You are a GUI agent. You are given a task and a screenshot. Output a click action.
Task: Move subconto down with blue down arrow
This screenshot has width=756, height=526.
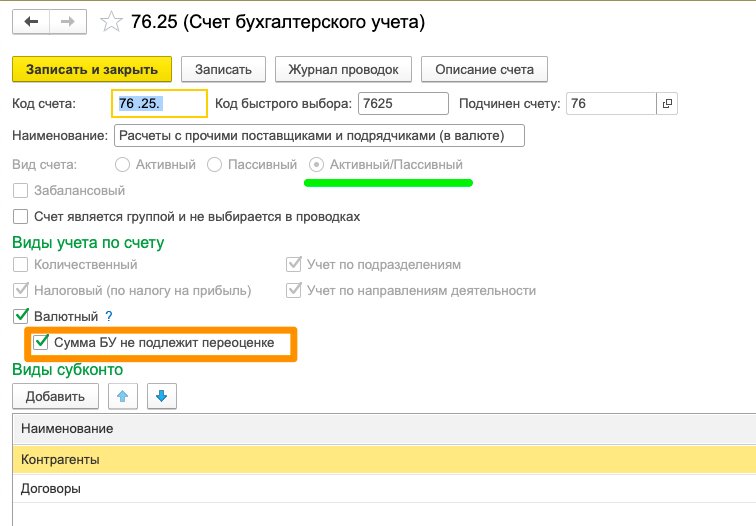click(162, 396)
